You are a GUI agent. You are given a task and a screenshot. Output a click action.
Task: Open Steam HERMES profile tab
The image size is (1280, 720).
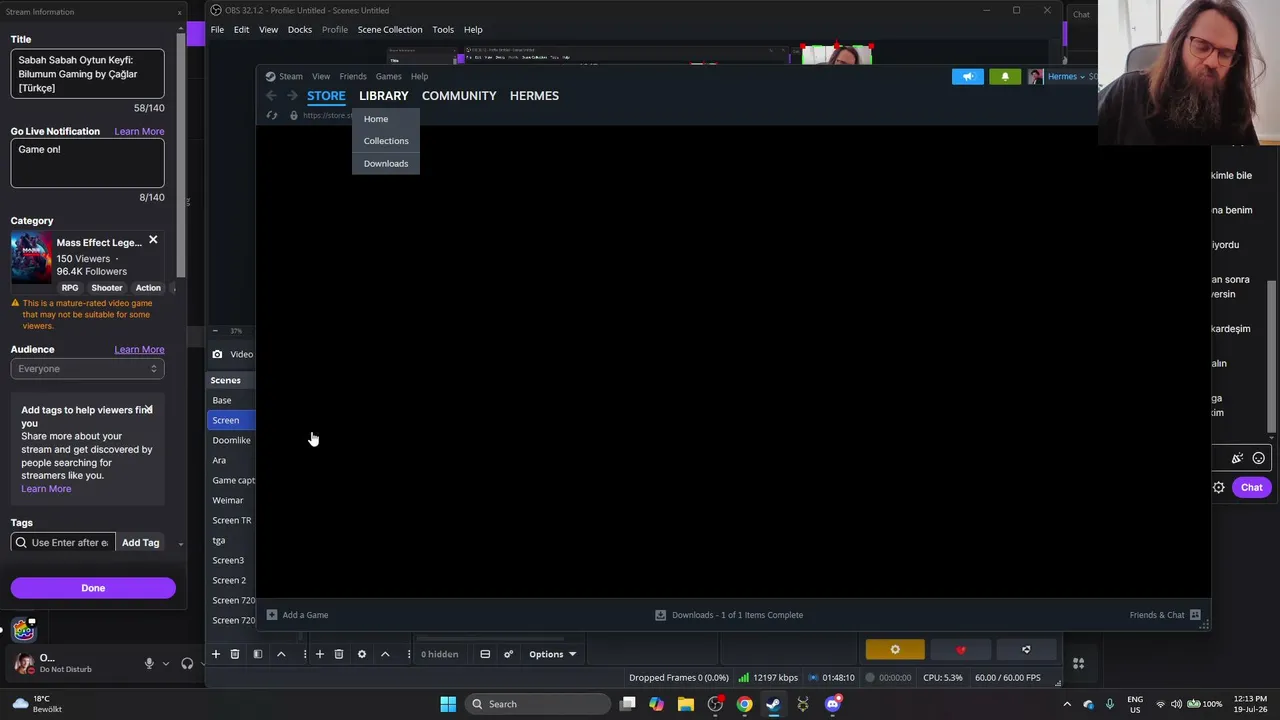click(534, 96)
